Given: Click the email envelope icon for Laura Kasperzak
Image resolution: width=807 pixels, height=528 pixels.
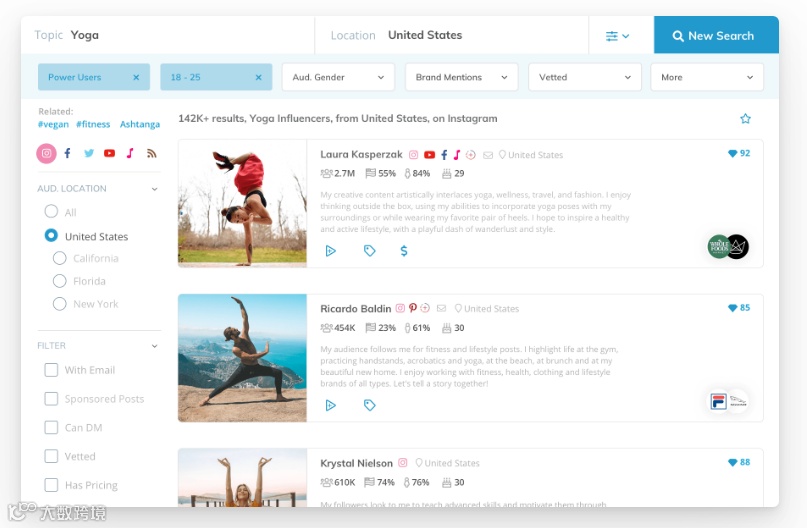Looking at the screenshot, I should (x=488, y=155).
